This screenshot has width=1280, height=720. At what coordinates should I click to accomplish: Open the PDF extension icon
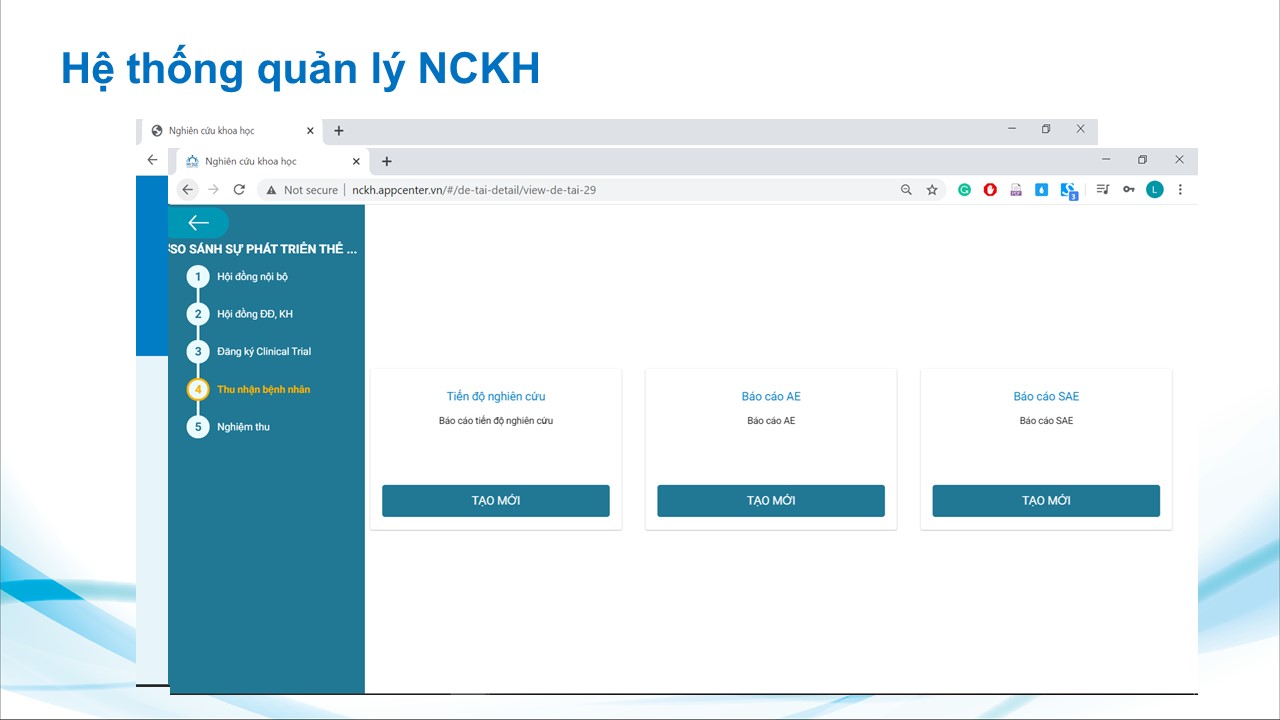(x=1016, y=190)
